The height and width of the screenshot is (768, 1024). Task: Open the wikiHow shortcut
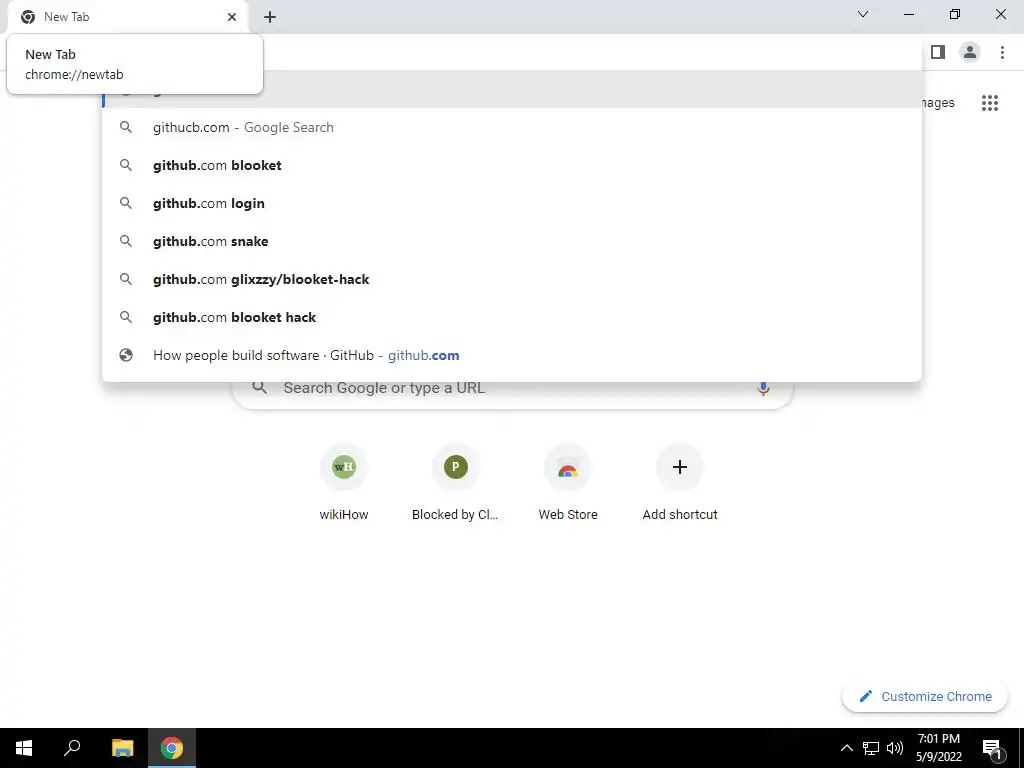click(x=344, y=483)
